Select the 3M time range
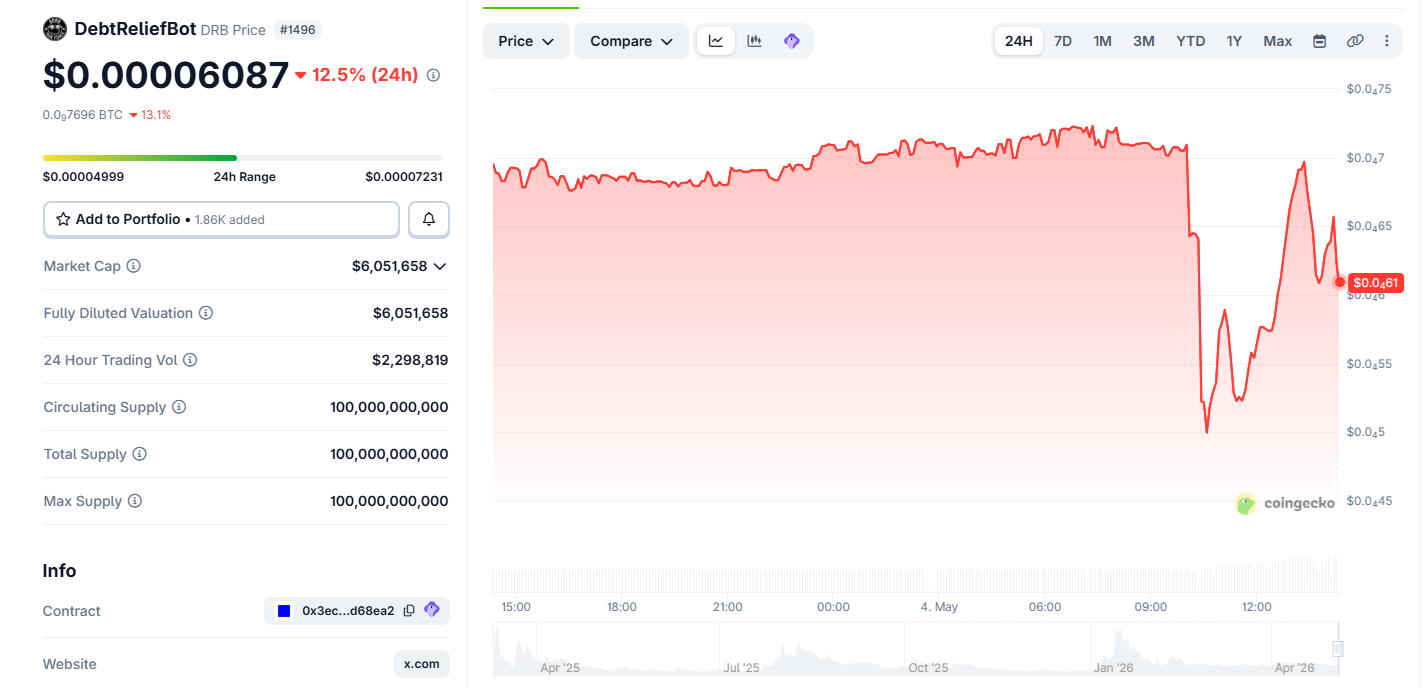 tap(1144, 41)
